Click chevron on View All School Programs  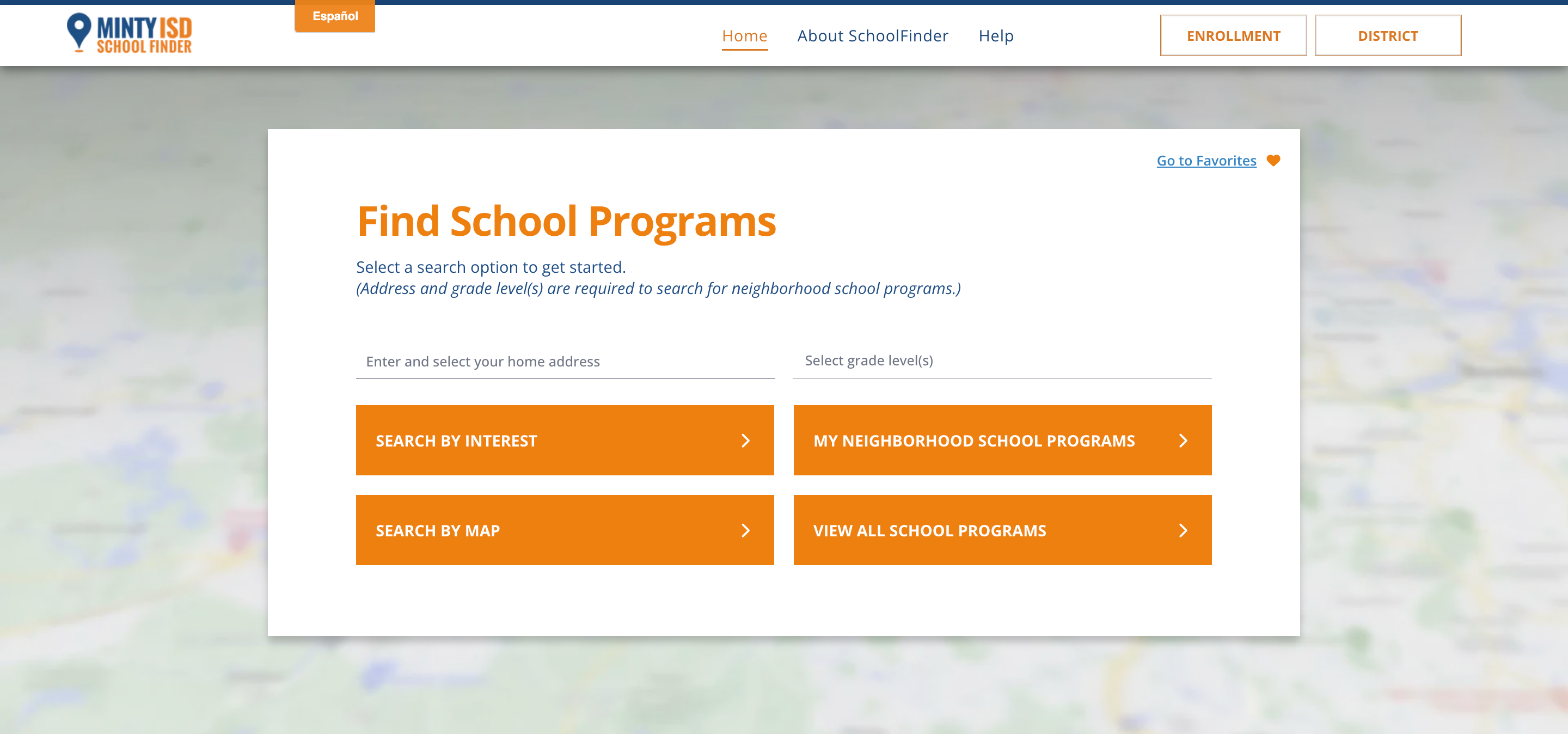pyautogui.click(x=1183, y=531)
